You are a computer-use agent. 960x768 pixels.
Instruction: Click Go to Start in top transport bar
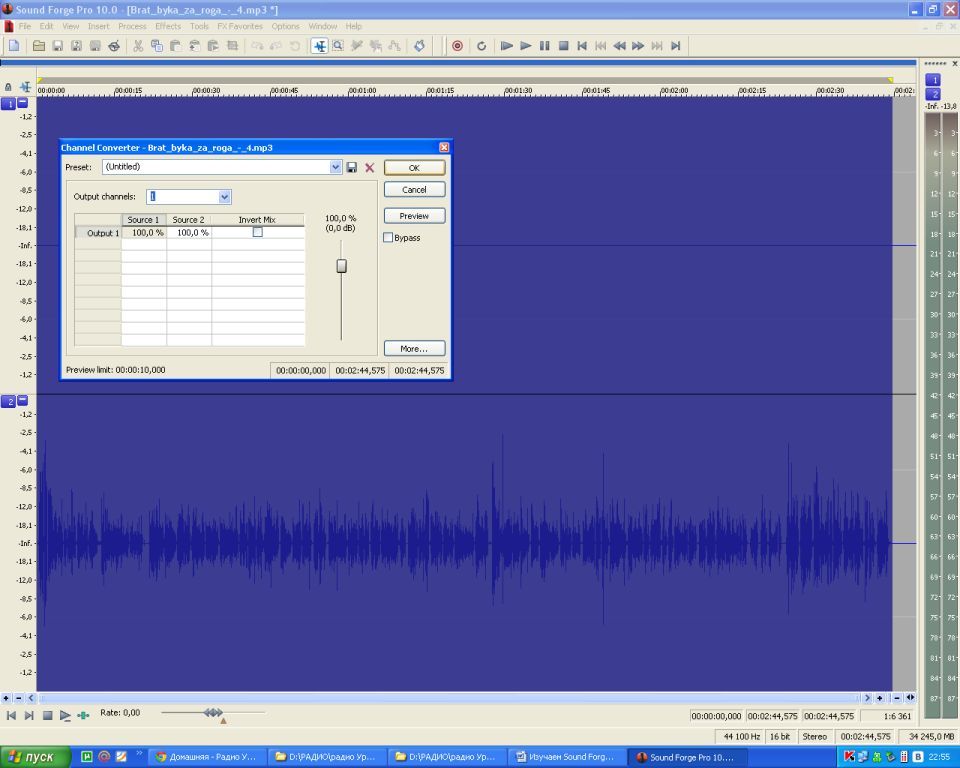[582, 46]
